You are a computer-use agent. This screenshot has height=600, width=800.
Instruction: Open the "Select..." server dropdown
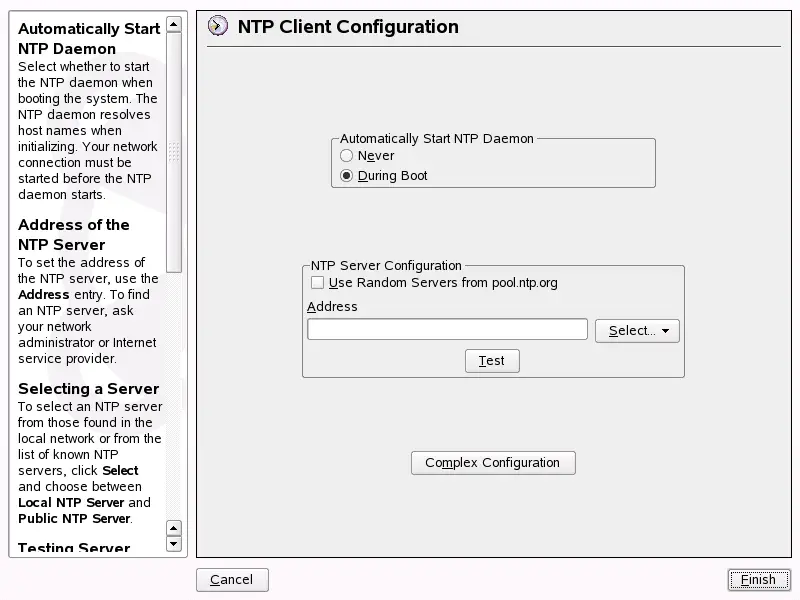coord(630,330)
